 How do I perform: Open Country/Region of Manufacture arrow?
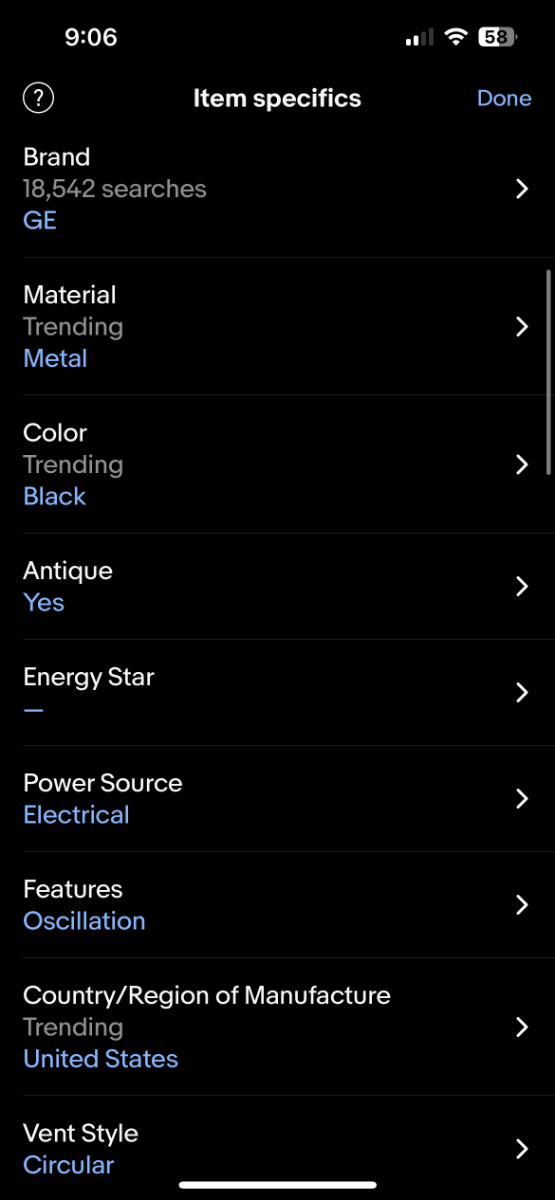[521, 1027]
